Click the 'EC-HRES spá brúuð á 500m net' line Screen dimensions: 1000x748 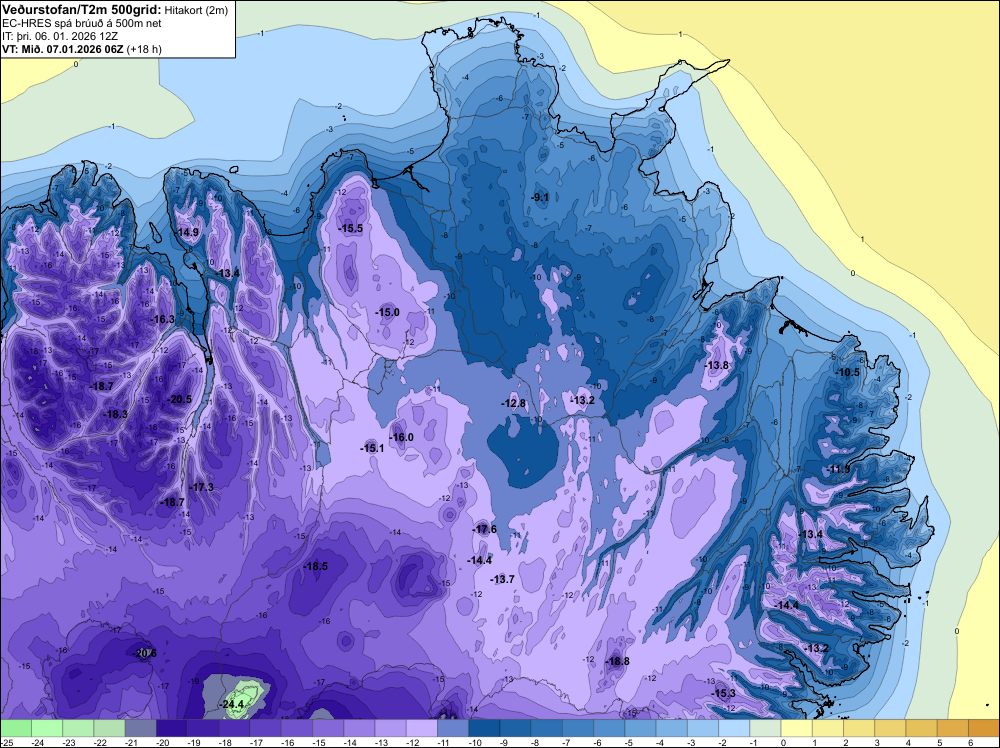click(82, 23)
